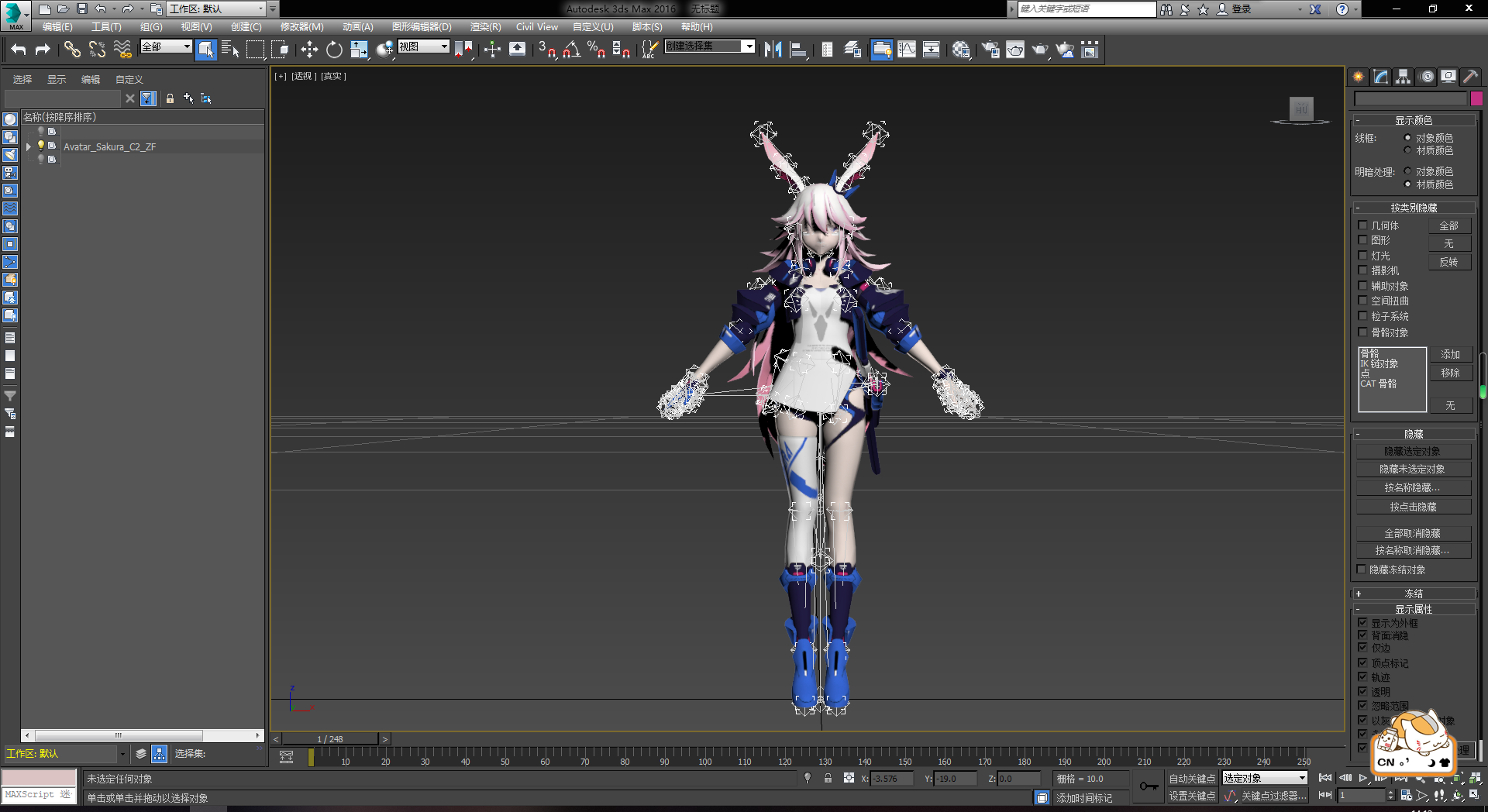Image resolution: width=1488 pixels, height=812 pixels.
Task: Enable the 几何体 hide checkbox
Action: coord(1362,225)
